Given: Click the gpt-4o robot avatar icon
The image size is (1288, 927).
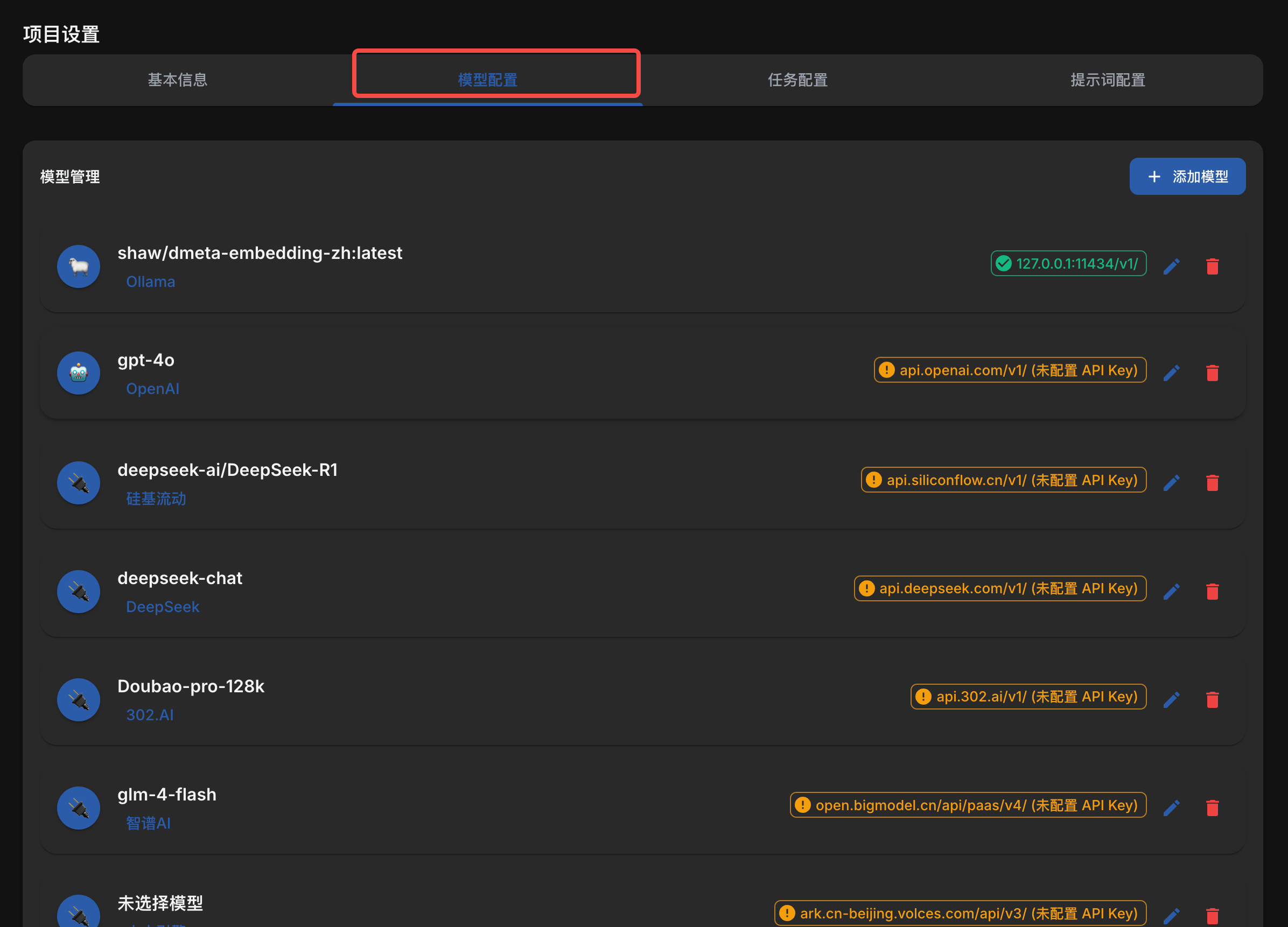Looking at the screenshot, I should click(79, 373).
